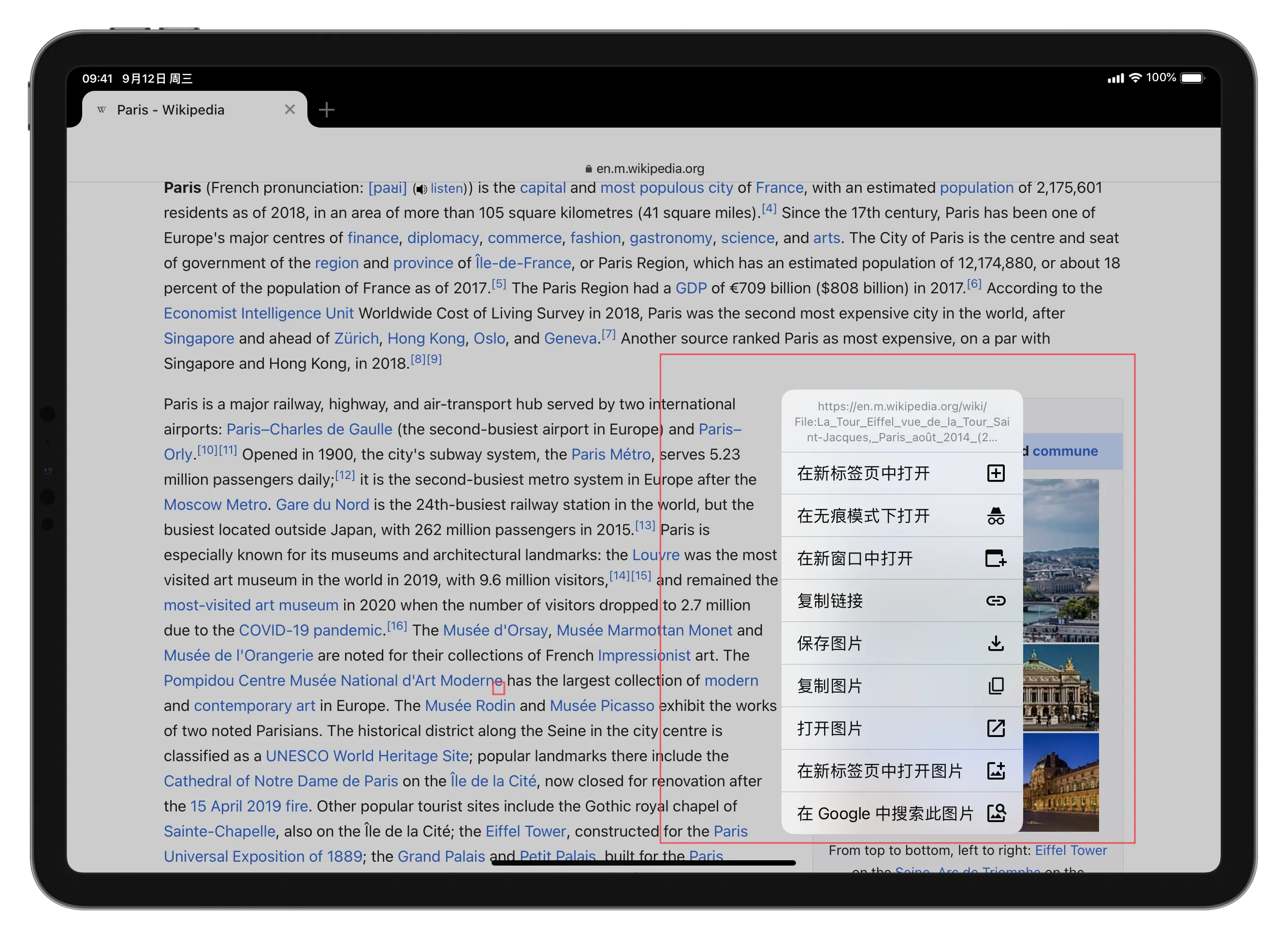The width and height of the screenshot is (1288, 940).
Task: Open 'UNESCO World Heritage Site' link
Action: click(367, 756)
